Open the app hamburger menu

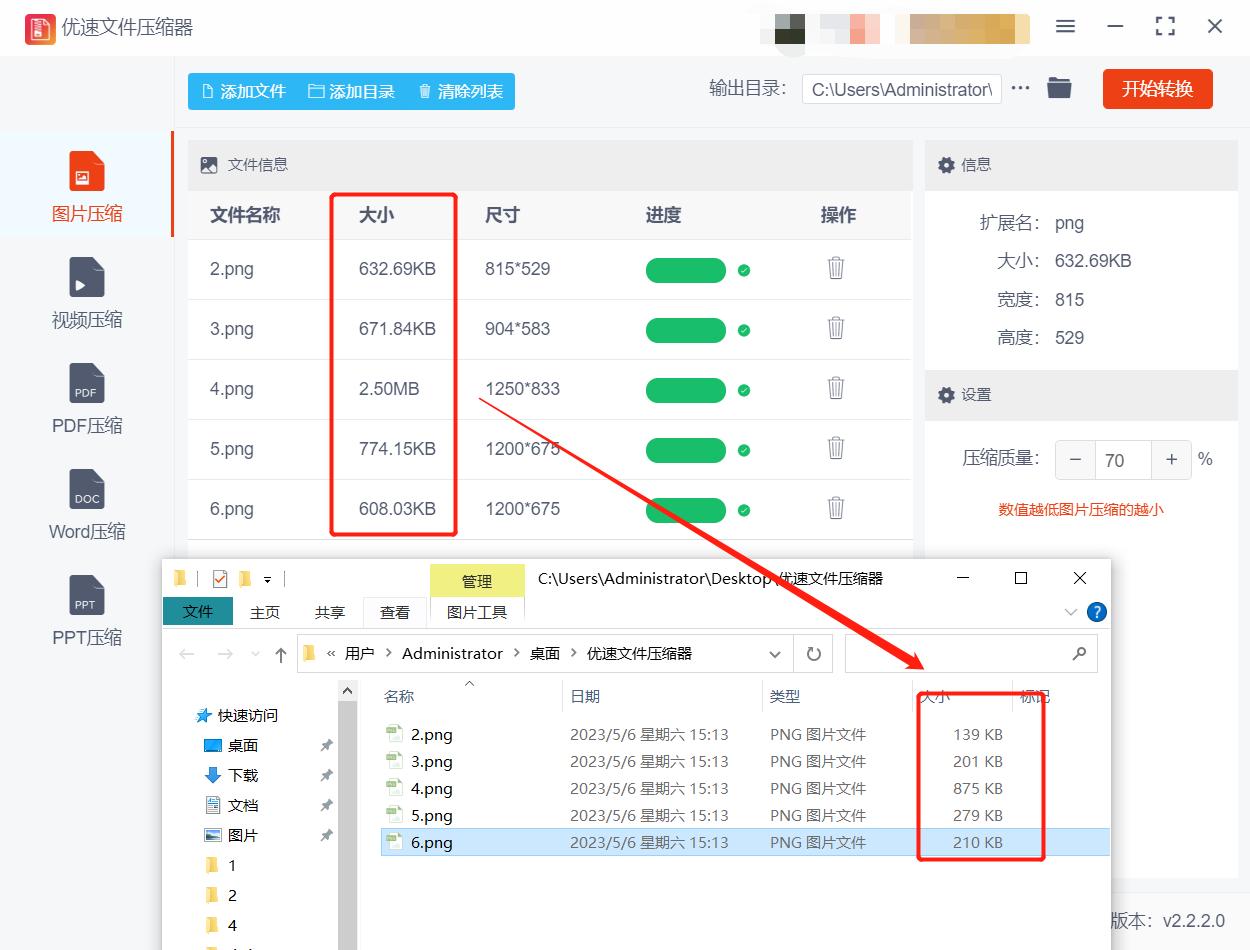1065,27
